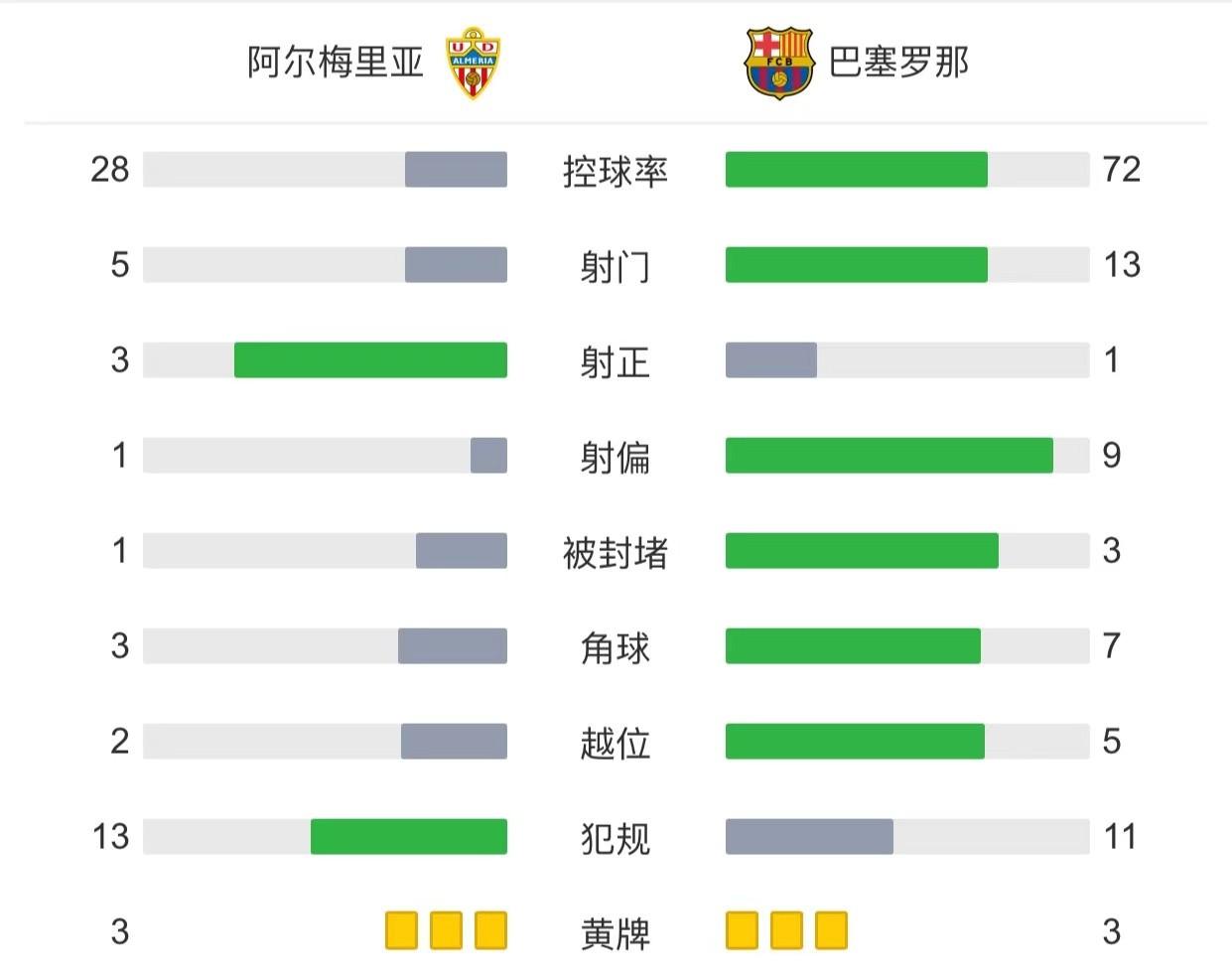Click the FC Barcelona club crest
Screen dimensions: 1232x974
[x=778, y=63]
